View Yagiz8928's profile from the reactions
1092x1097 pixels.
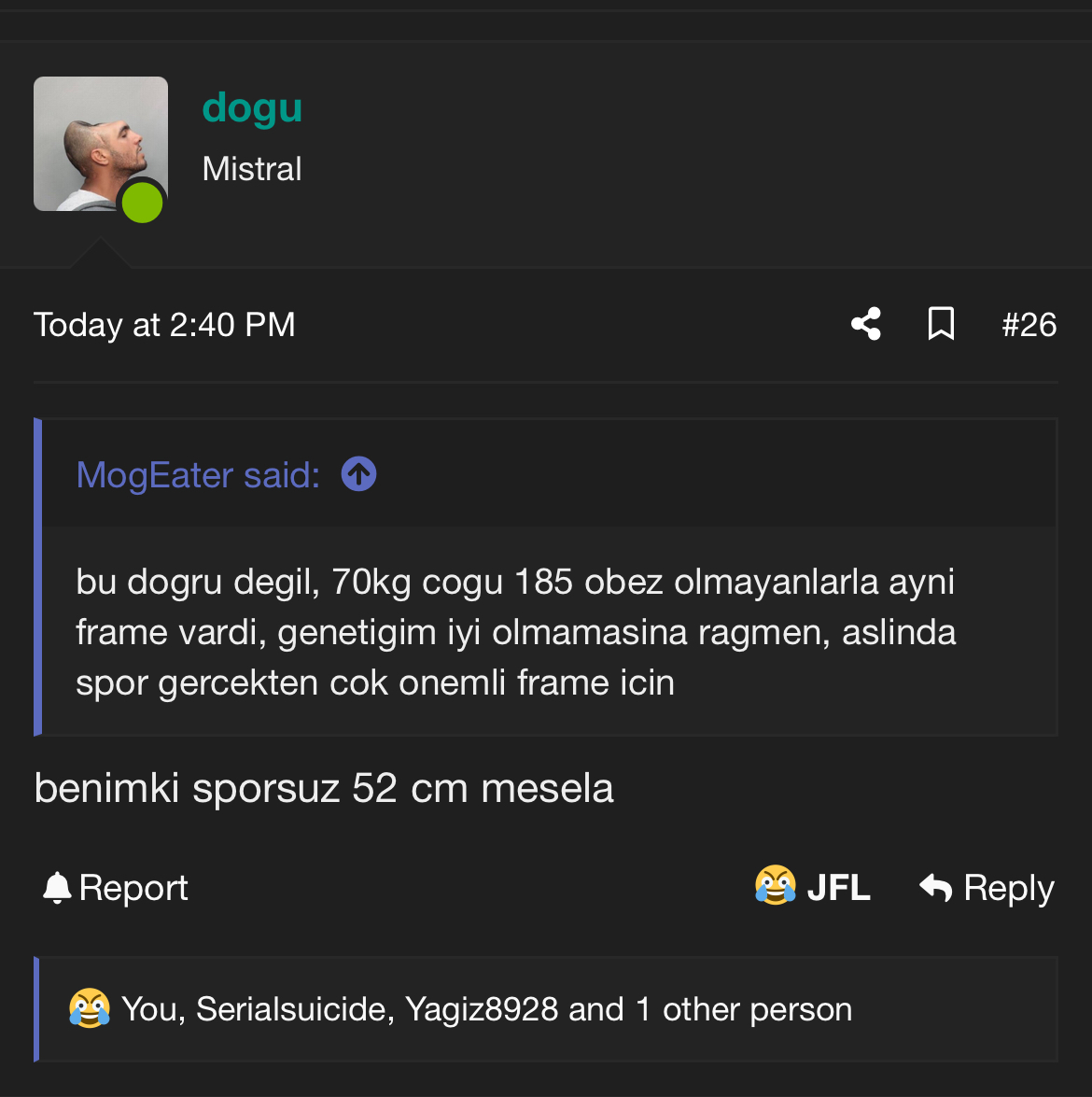pyautogui.click(x=482, y=1009)
